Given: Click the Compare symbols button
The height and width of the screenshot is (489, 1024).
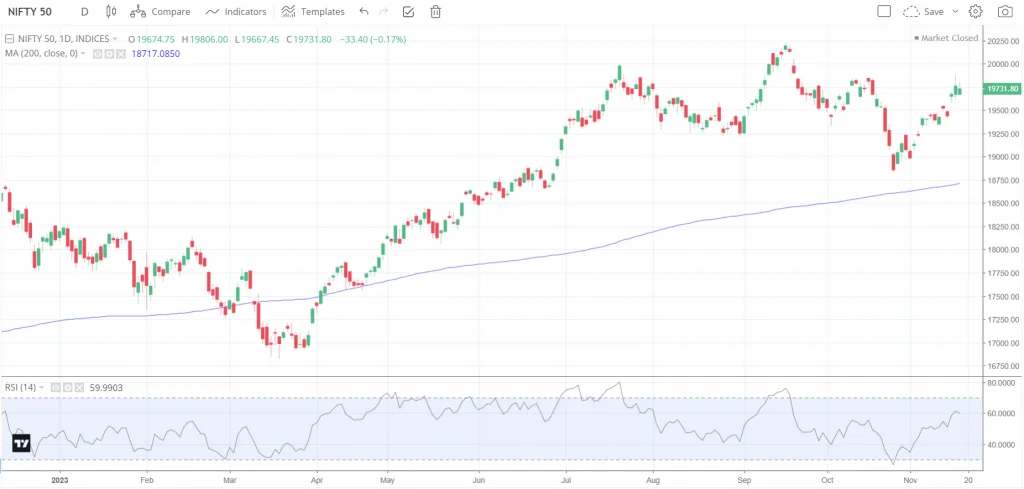Looking at the screenshot, I should 160,11.
